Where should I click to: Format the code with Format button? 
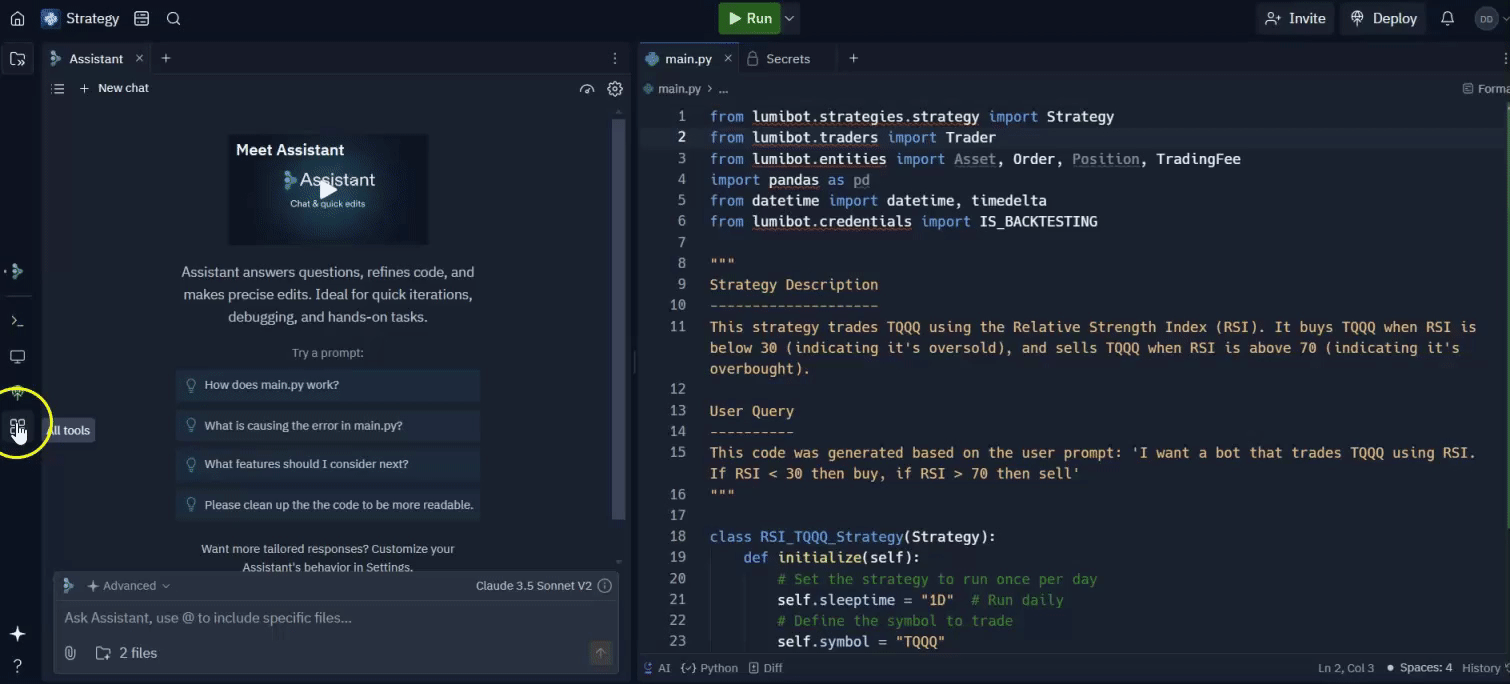(1486, 89)
